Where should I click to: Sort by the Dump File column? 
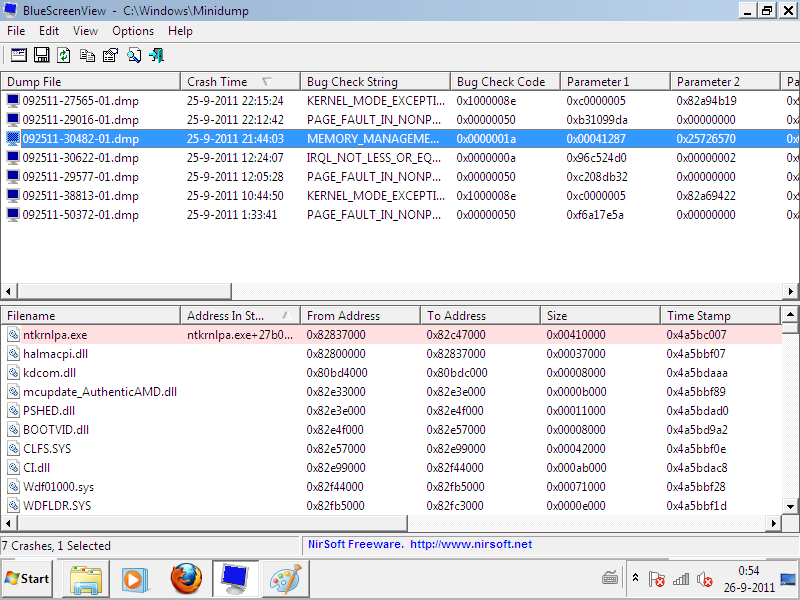(91, 82)
